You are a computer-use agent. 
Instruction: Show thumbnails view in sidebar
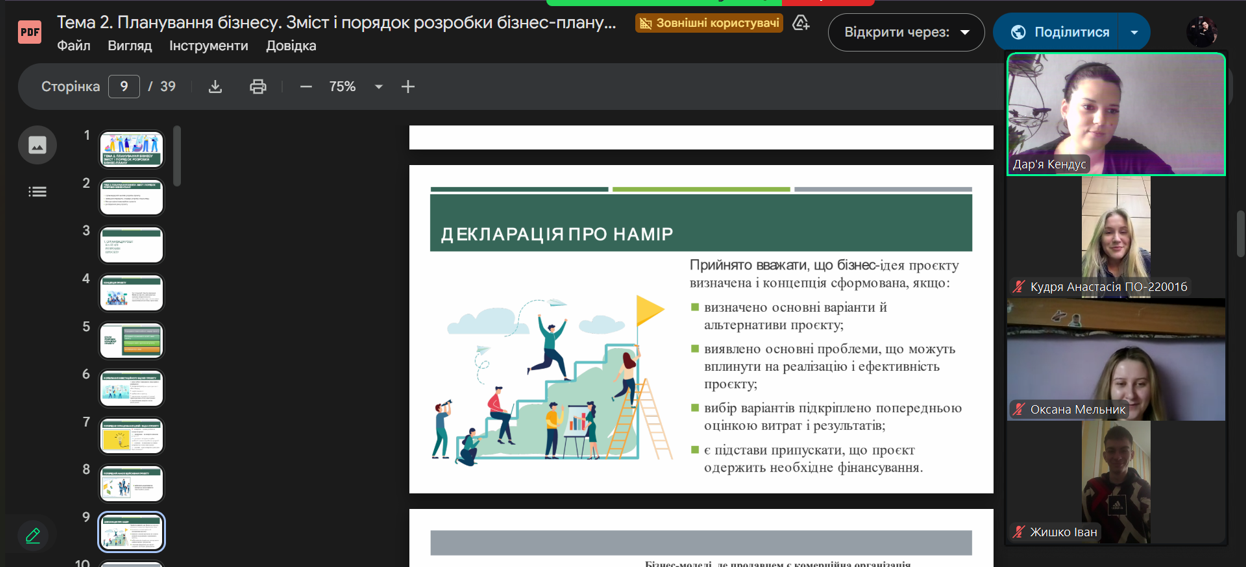pyautogui.click(x=37, y=145)
